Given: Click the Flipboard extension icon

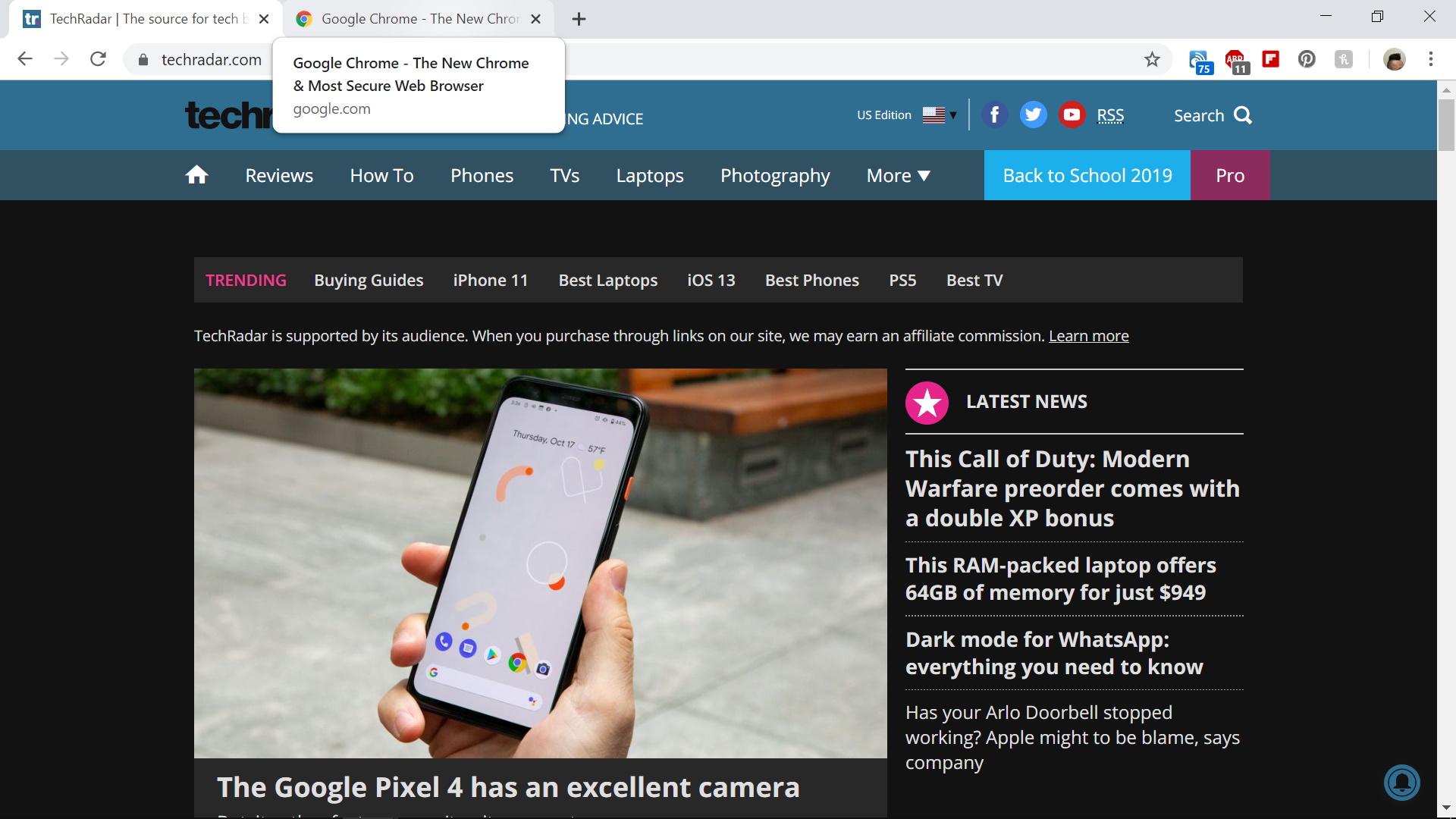Looking at the screenshot, I should coord(1271,58).
